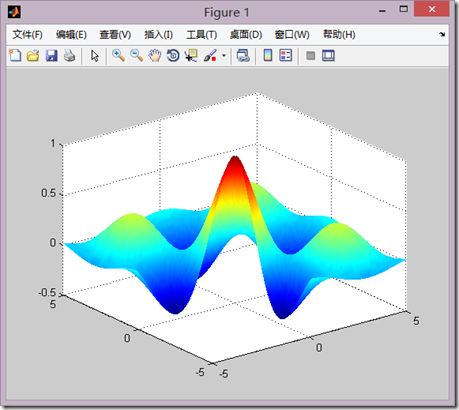Activate the Pan hand tool
Screen dimensions: 459x410
(155, 55)
